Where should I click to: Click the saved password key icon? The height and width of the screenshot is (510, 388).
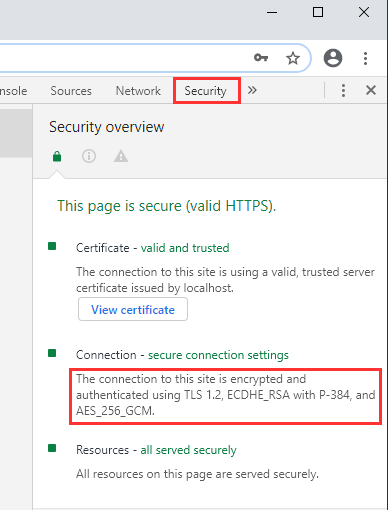261,58
